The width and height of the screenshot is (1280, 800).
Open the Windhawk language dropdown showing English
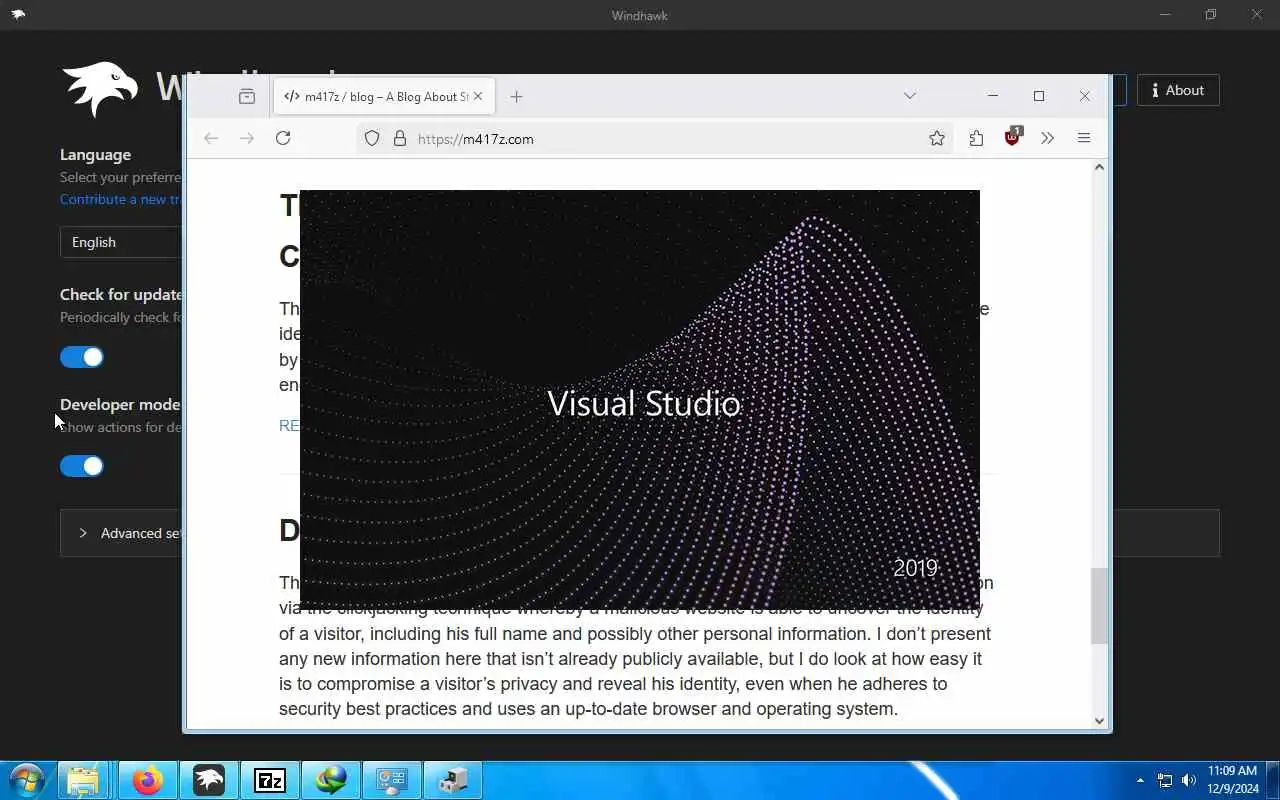121,242
